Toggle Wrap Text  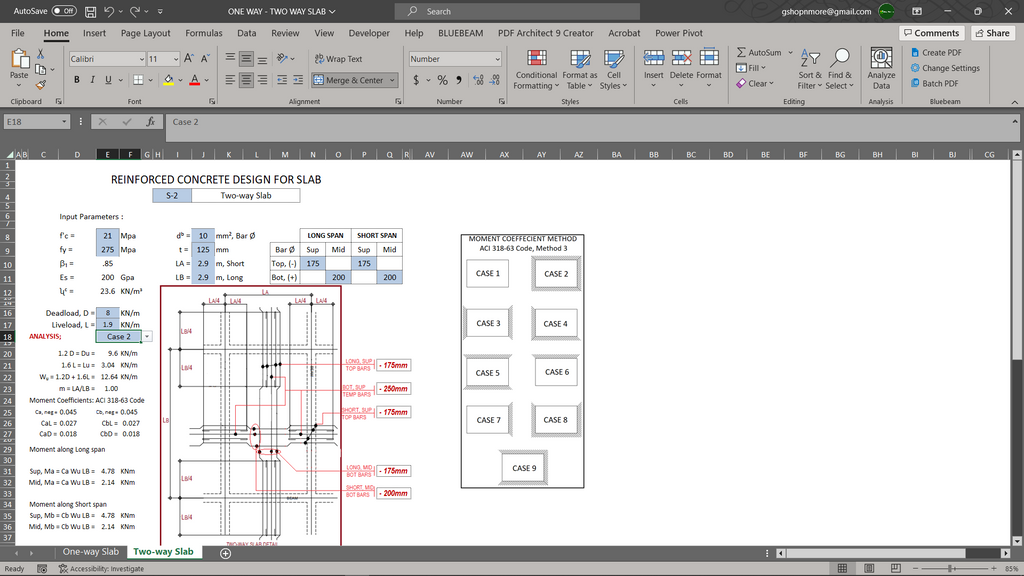coord(338,59)
